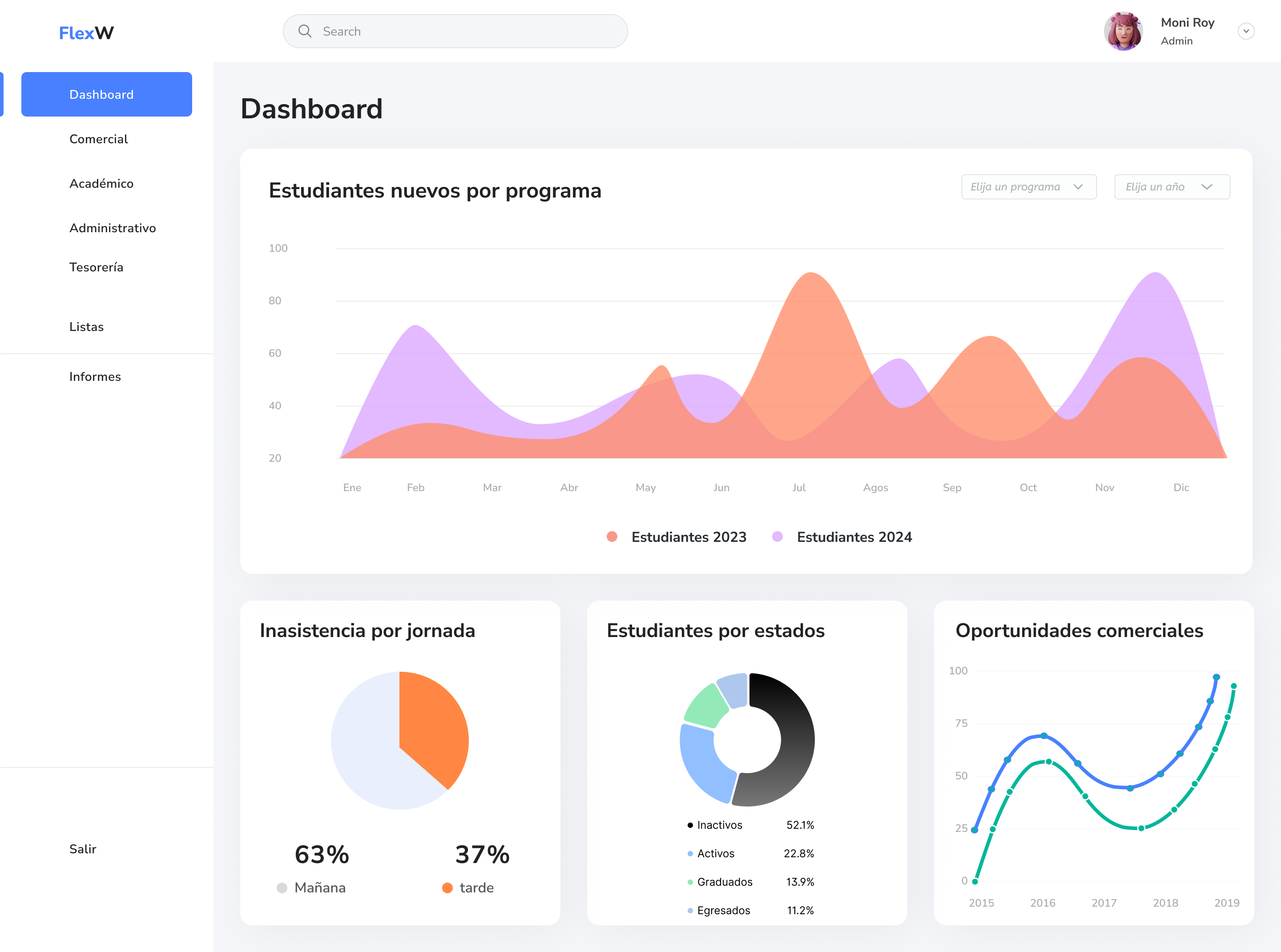The image size is (1281, 952).
Task: Click inside the Search input field
Action: [x=455, y=31]
